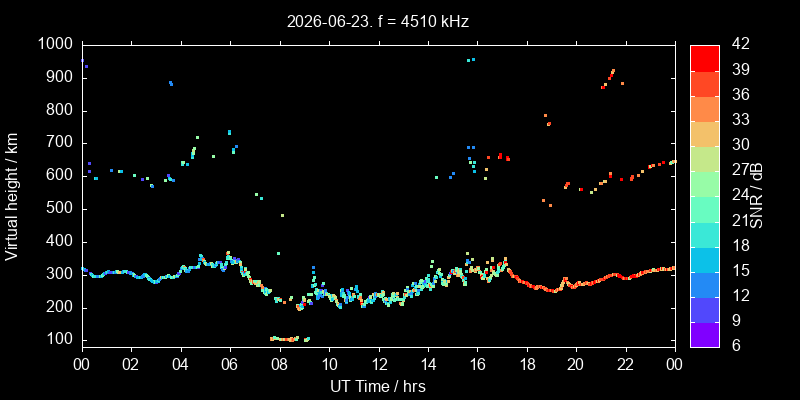800x400 pixels.
Task: Click the 100 km echo cluster near 08 hours
Action: pyautogui.click(x=289, y=339)
